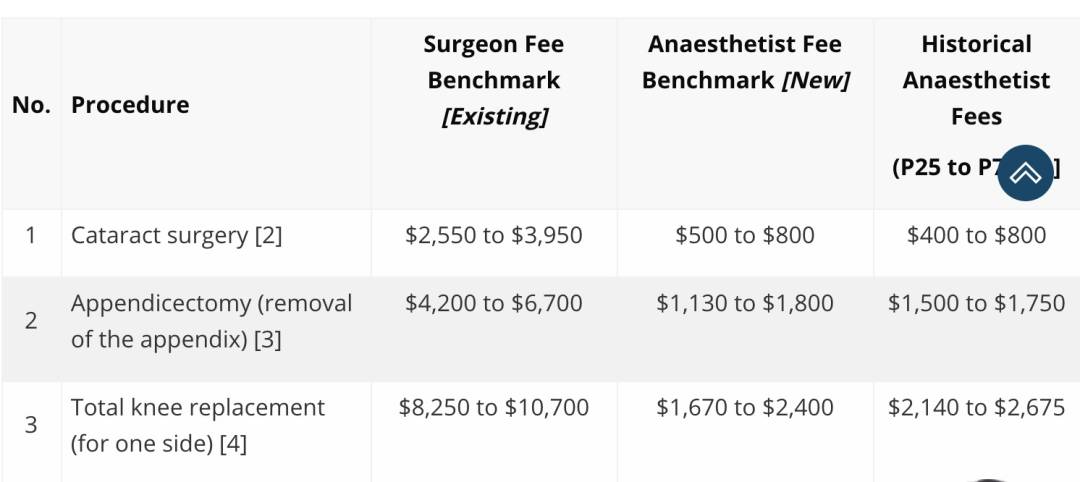This screenshot has width=1080, height=482.
Task: Click the $8,250 to $10,700 surgeon fee
Action: coord(493,408)
